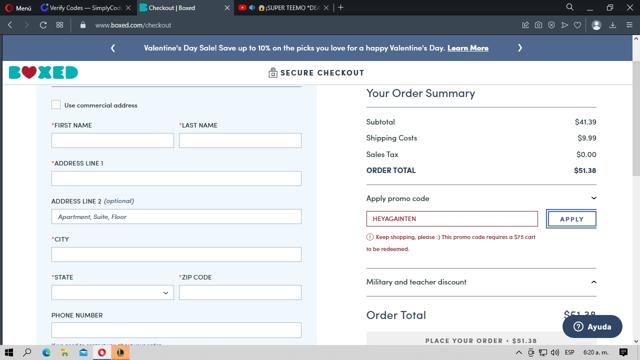
Task: Click the HEYAGAINTEN promo code field
Action: click(x=452, y=219)
